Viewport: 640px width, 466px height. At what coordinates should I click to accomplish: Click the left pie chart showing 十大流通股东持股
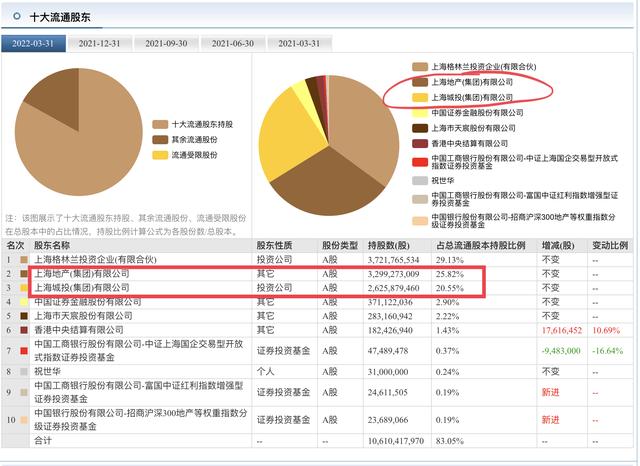tap(79, 132)
